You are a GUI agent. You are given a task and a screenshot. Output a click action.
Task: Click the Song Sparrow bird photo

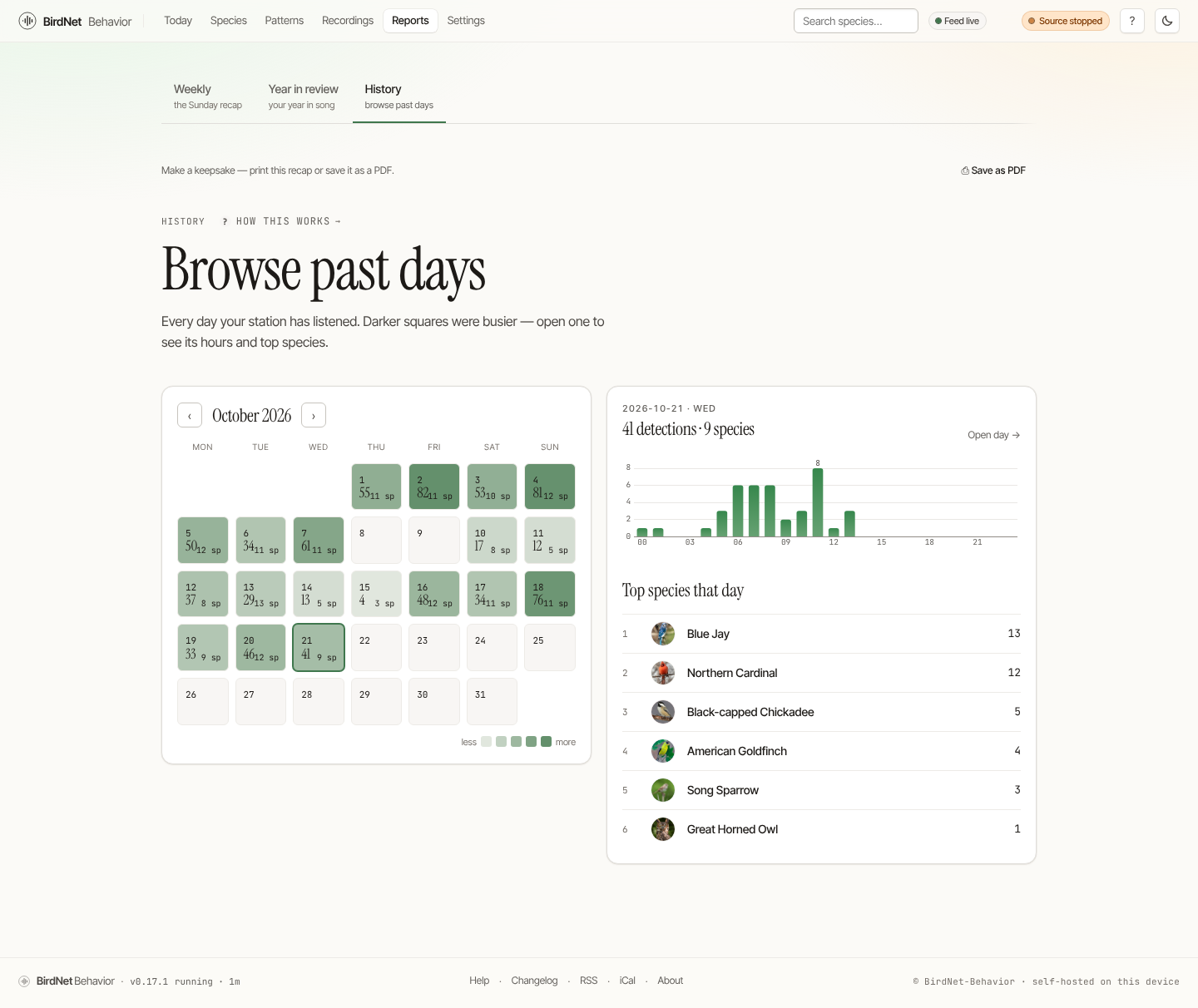(x=663, y=790)
